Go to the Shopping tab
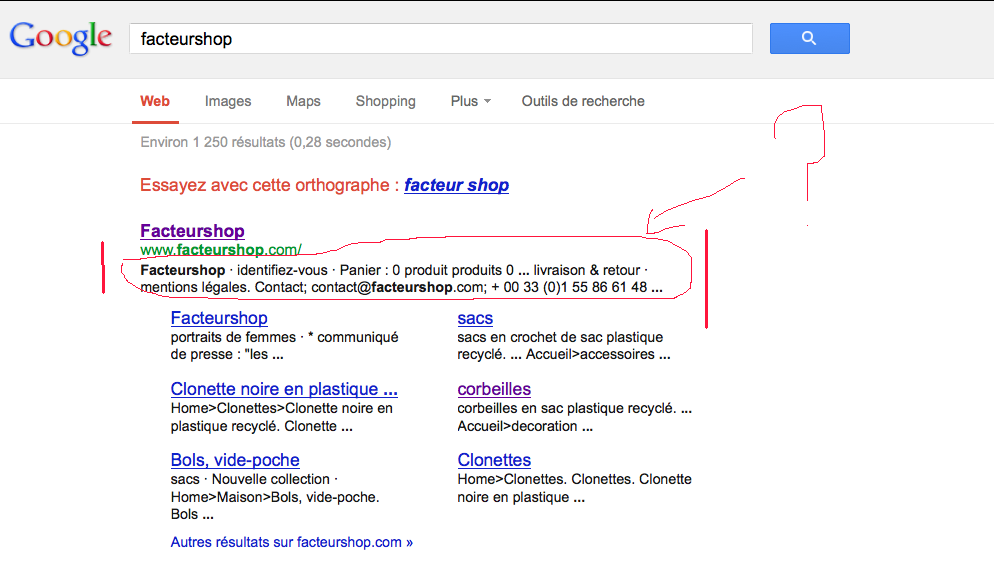Screen dimensions: 994x566 pos(385,101)
